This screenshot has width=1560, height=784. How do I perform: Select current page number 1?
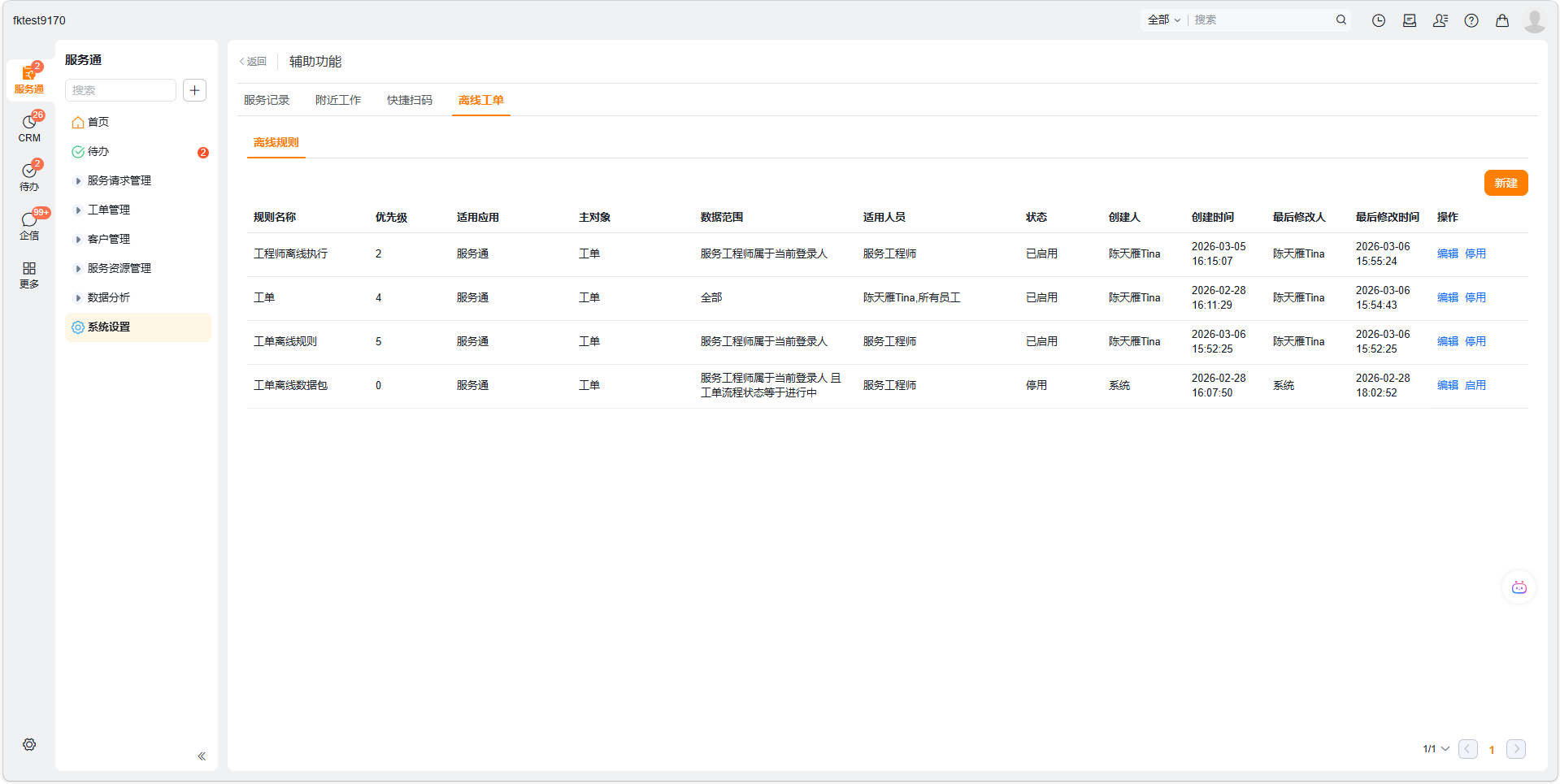[x=1492, y=750]
